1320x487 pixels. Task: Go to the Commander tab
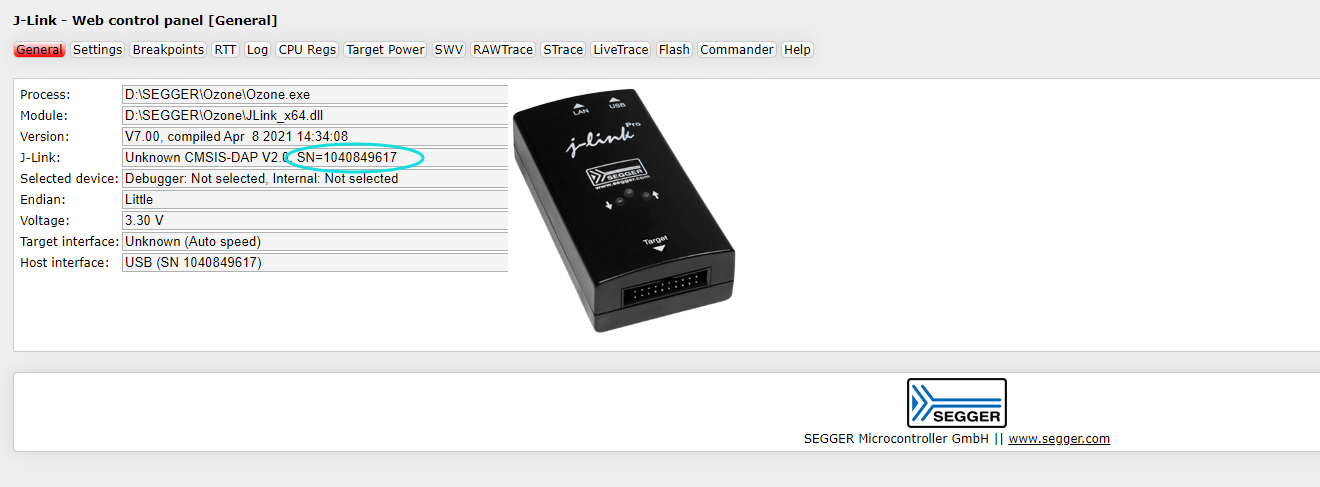click(x=737, y=49)
